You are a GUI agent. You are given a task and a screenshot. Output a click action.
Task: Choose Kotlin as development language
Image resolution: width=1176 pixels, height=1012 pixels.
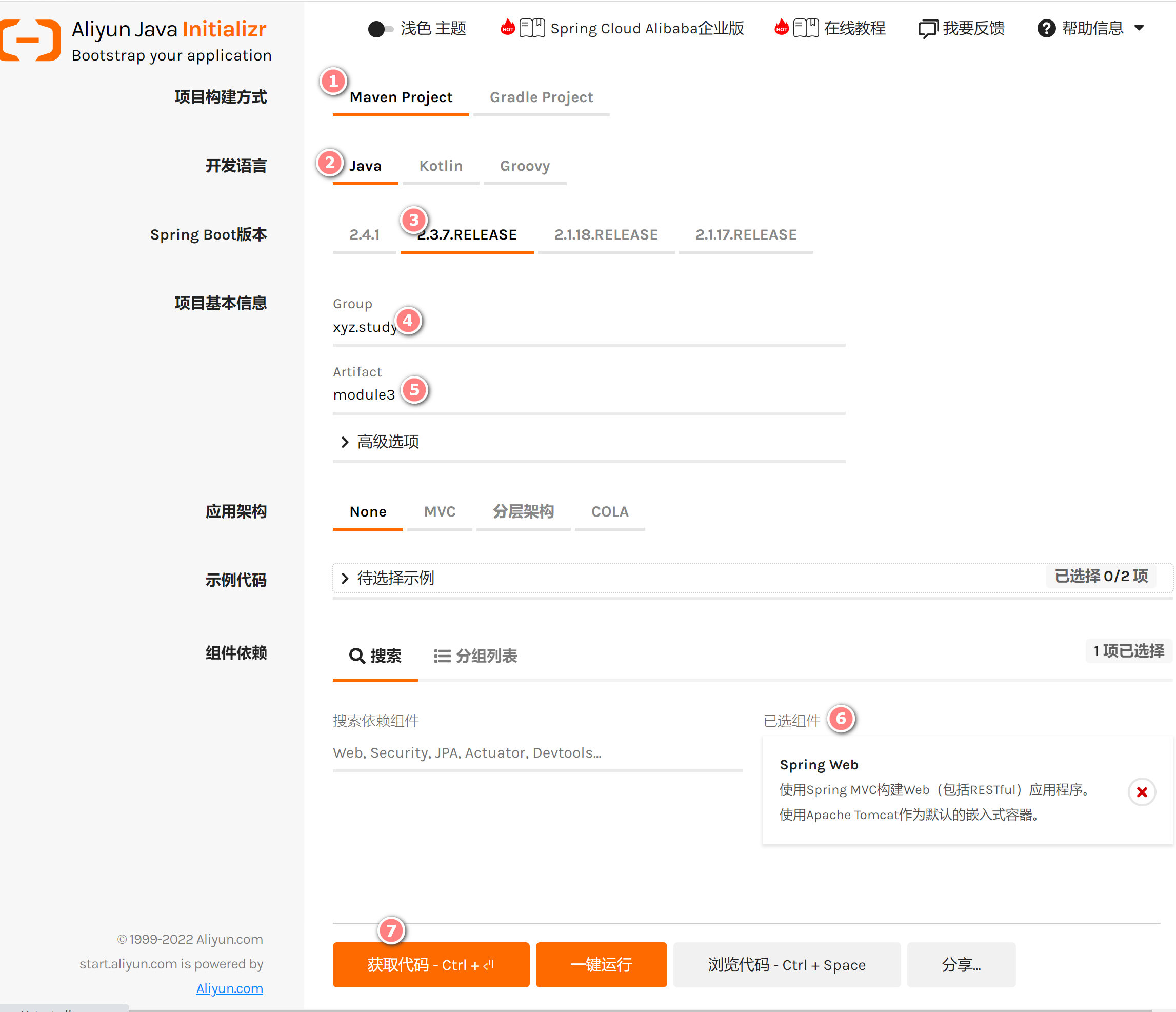[x=441, y=166]
